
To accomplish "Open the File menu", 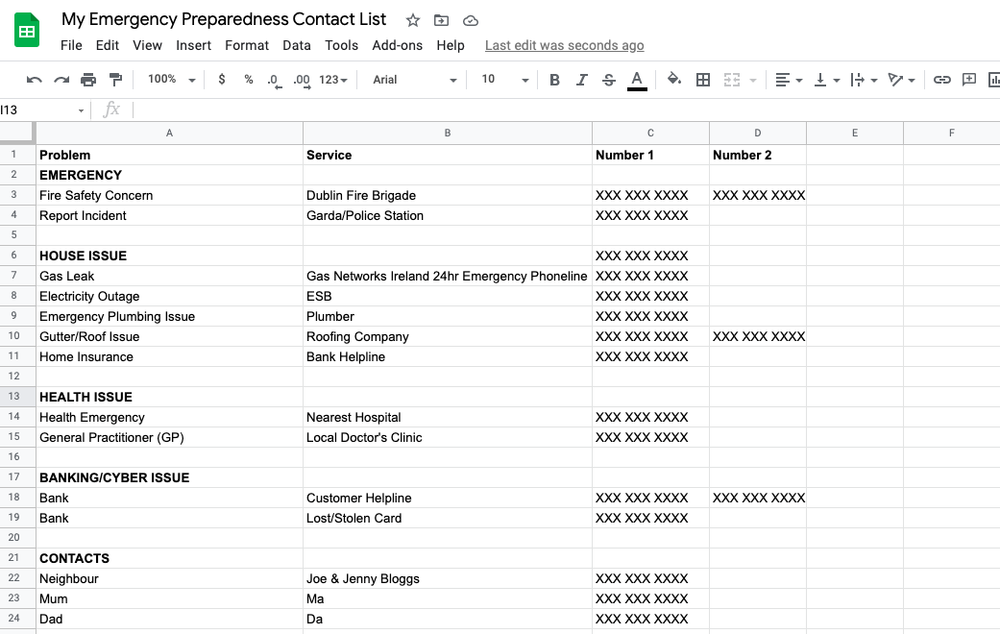I will point(71,45).
